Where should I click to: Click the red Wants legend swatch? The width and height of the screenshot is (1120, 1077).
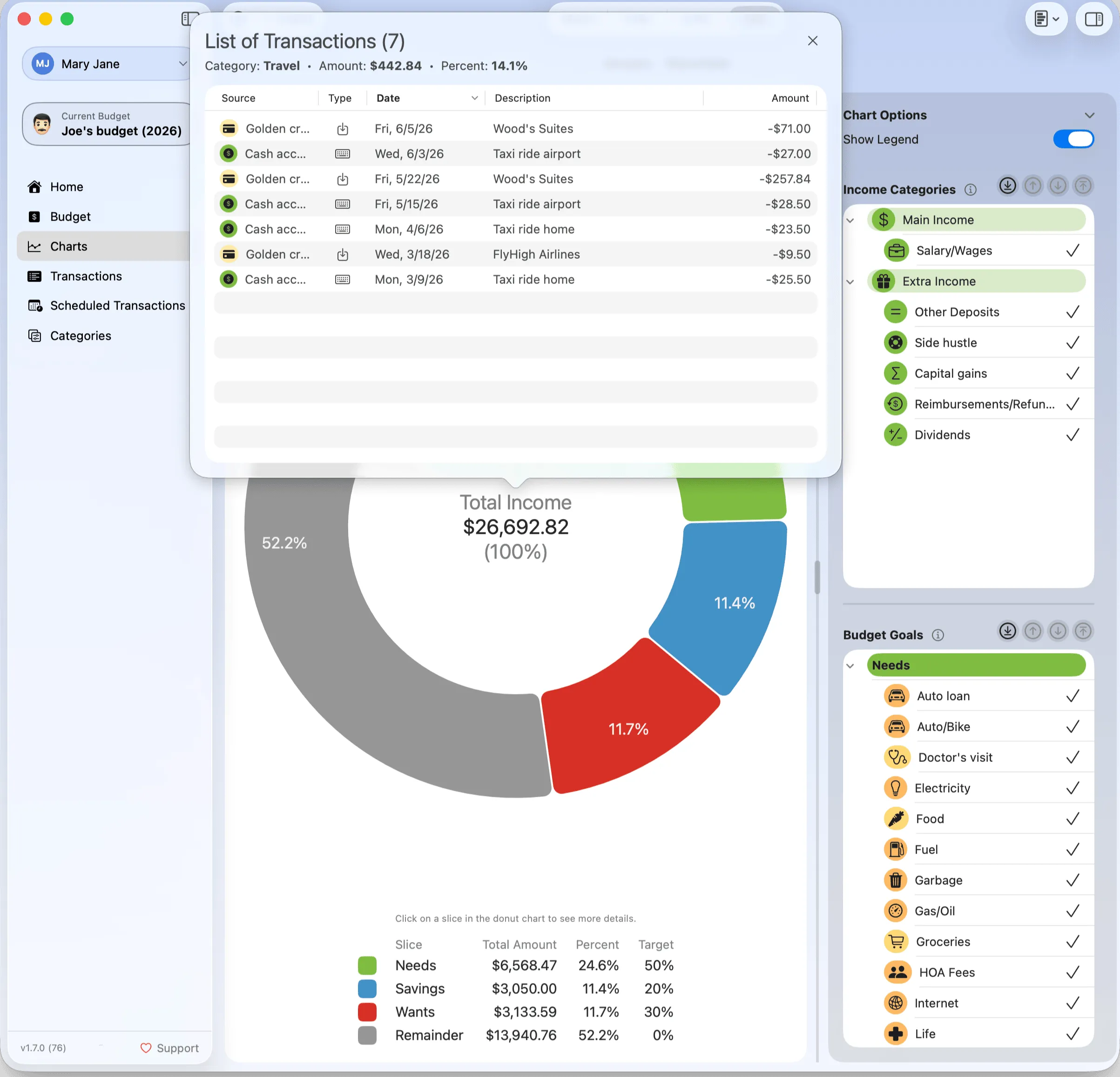coord(367,1012)
